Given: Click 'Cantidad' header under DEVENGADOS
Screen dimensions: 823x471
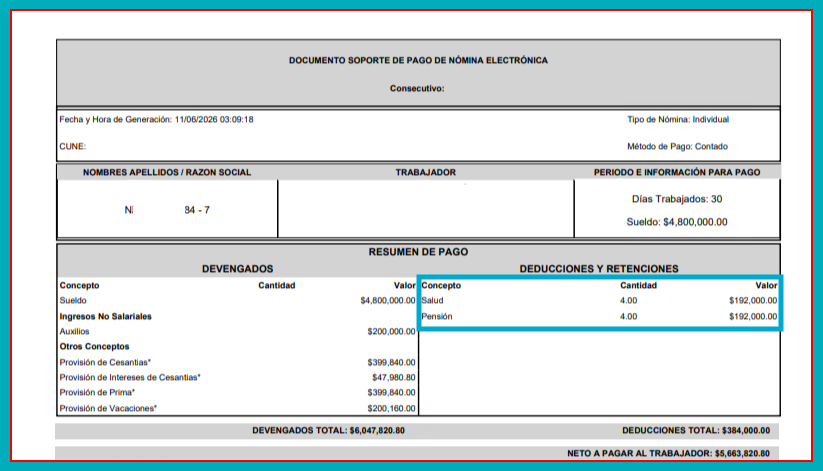Looking at the screenshot, I should point(277,285).
